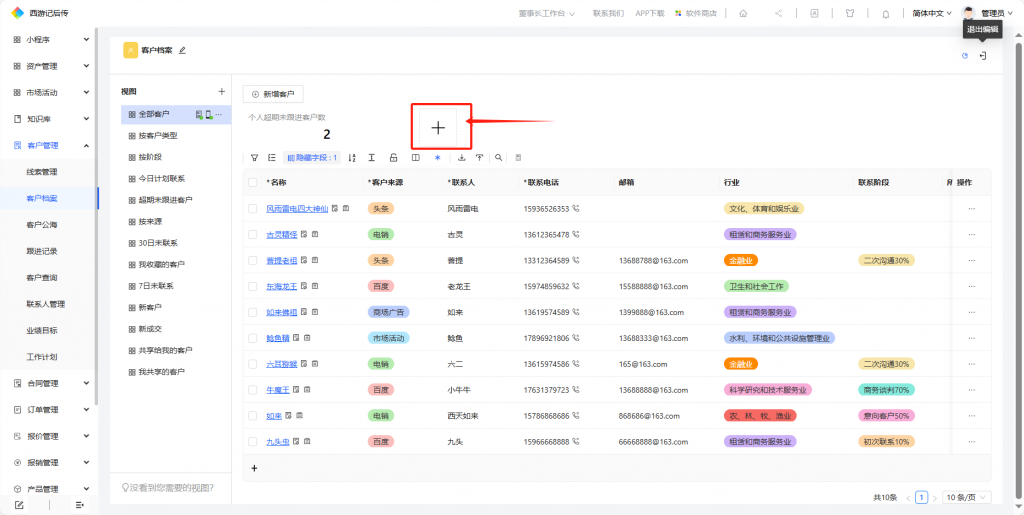Add a new view with plus icon
1024x515 pixels.
221,91
